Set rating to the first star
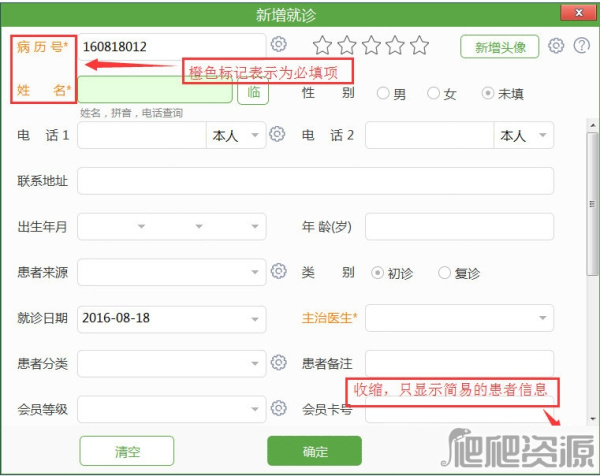This screenshot has height=476, width=600. [322, 46]
